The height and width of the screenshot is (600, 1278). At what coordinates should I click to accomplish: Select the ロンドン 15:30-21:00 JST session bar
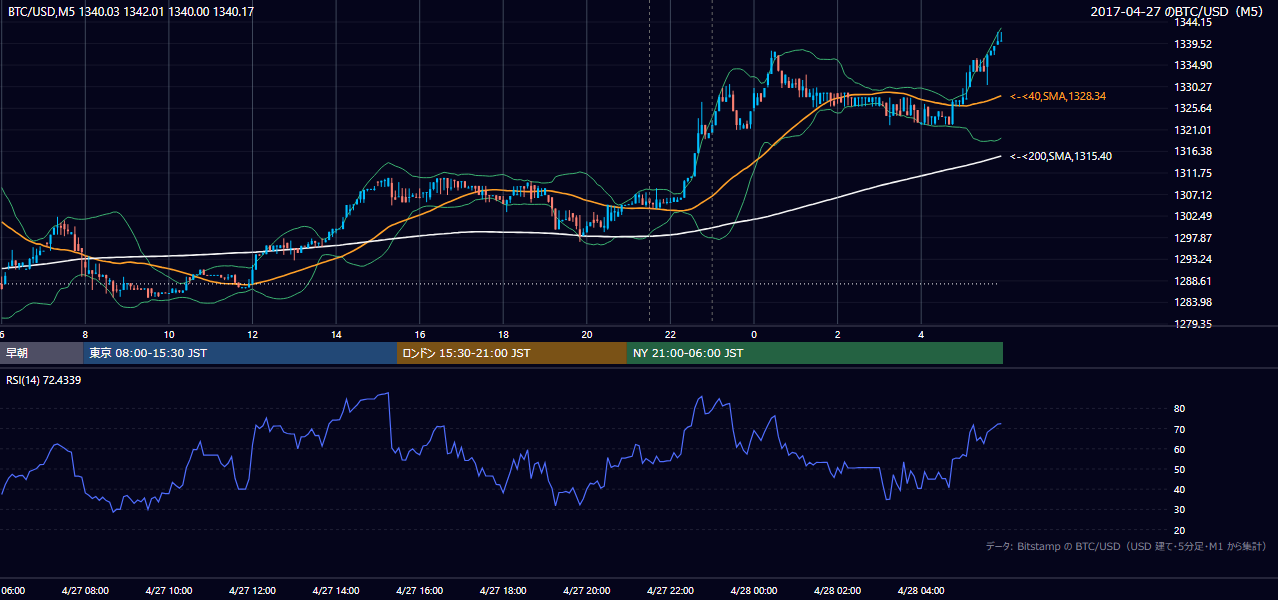(x=512, y=353)
